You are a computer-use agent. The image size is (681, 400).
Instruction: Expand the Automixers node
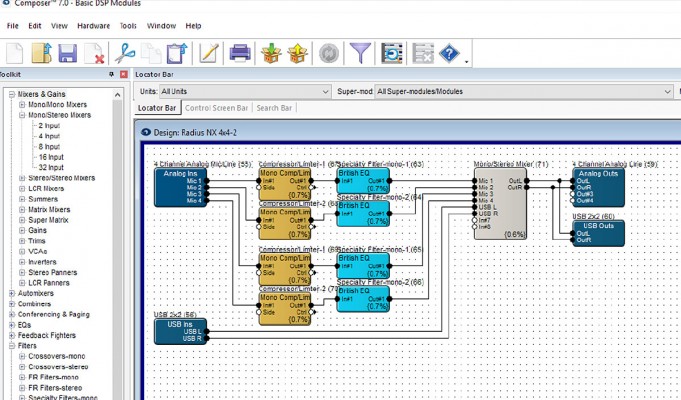(x=12, y=294)
